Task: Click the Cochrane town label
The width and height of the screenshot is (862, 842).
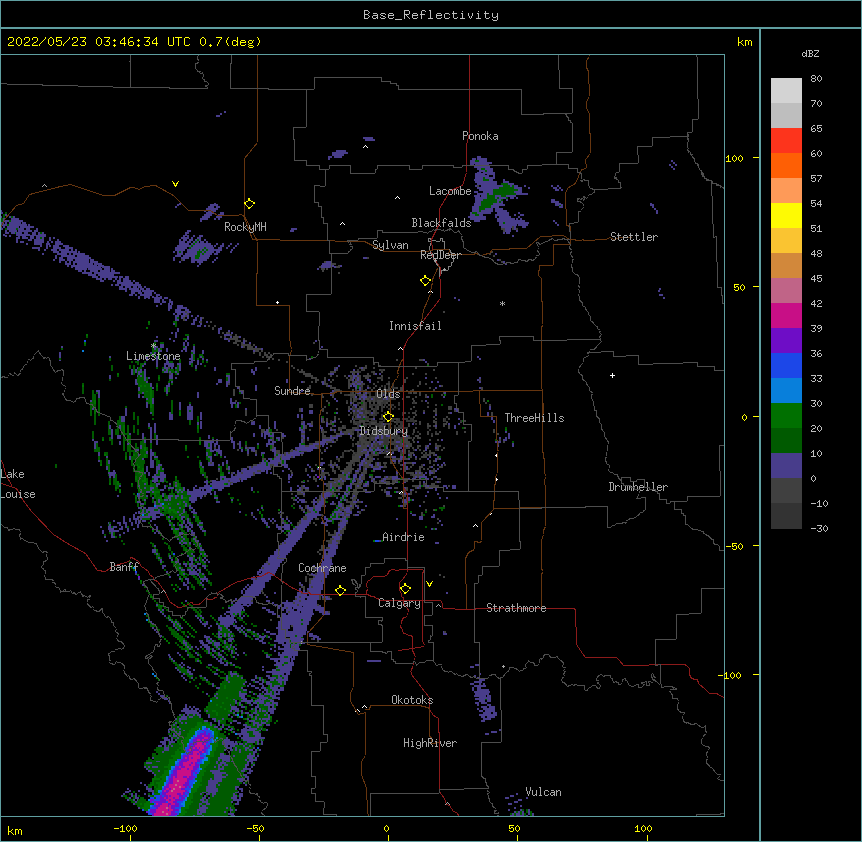Action: coord(322,568)
